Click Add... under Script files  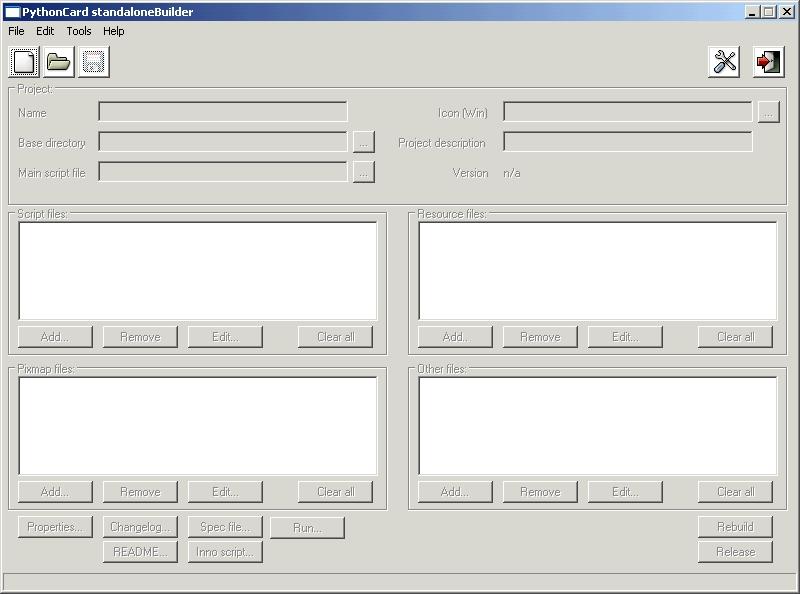tap(55, 337)
